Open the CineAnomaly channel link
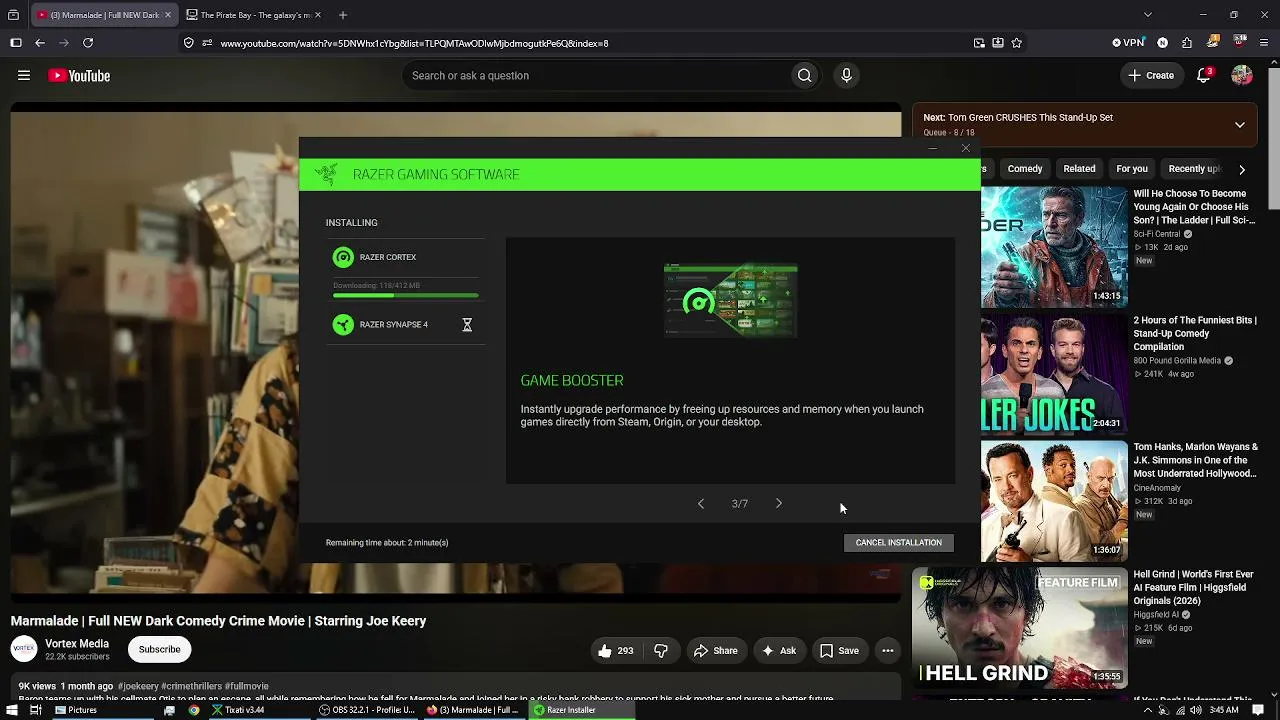 tap(1157, 488)
